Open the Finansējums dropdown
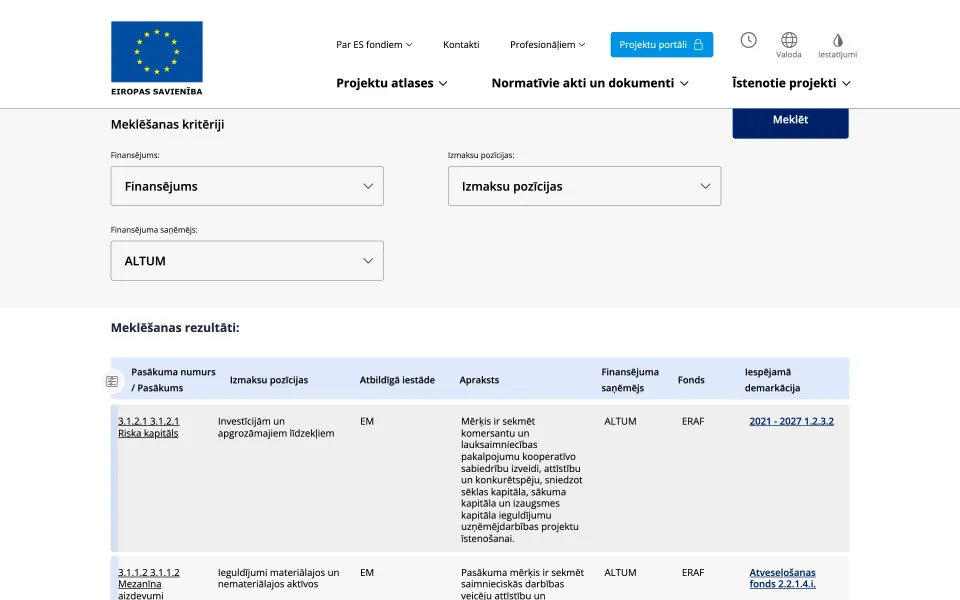Screen dimensions: 960x600 (x=247, y=186)
